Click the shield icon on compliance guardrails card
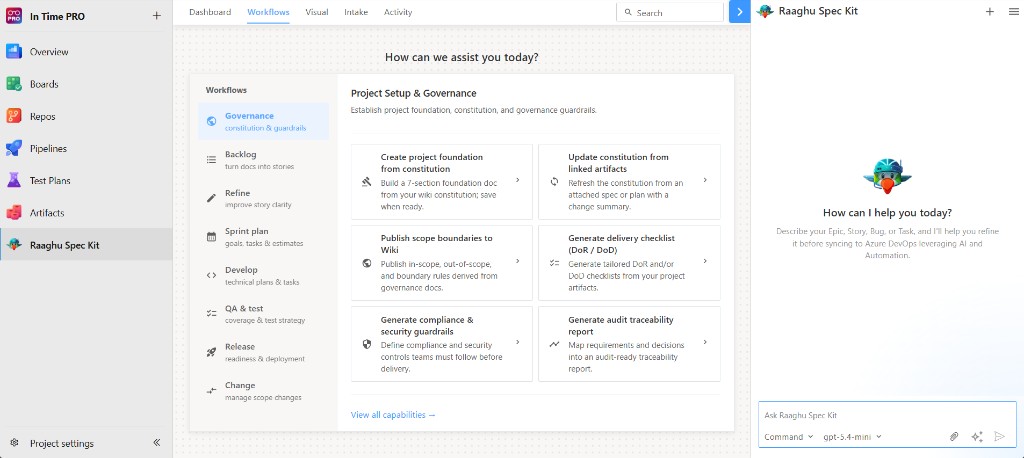 coord(366,344)
